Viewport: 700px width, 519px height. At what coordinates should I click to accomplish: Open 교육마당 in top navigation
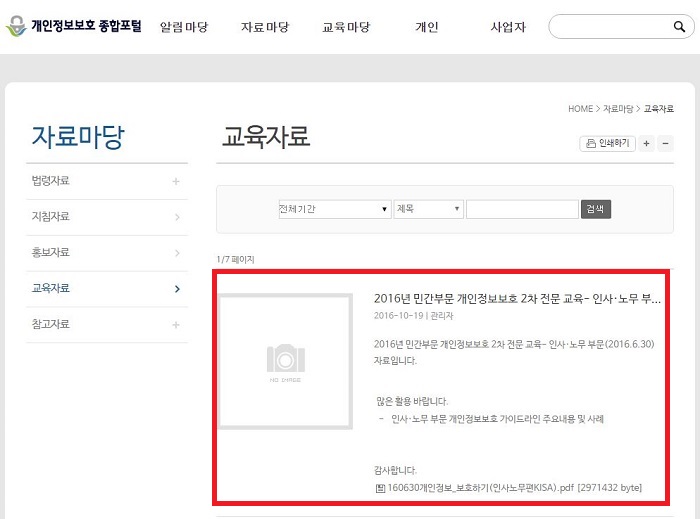coord(346,27)
